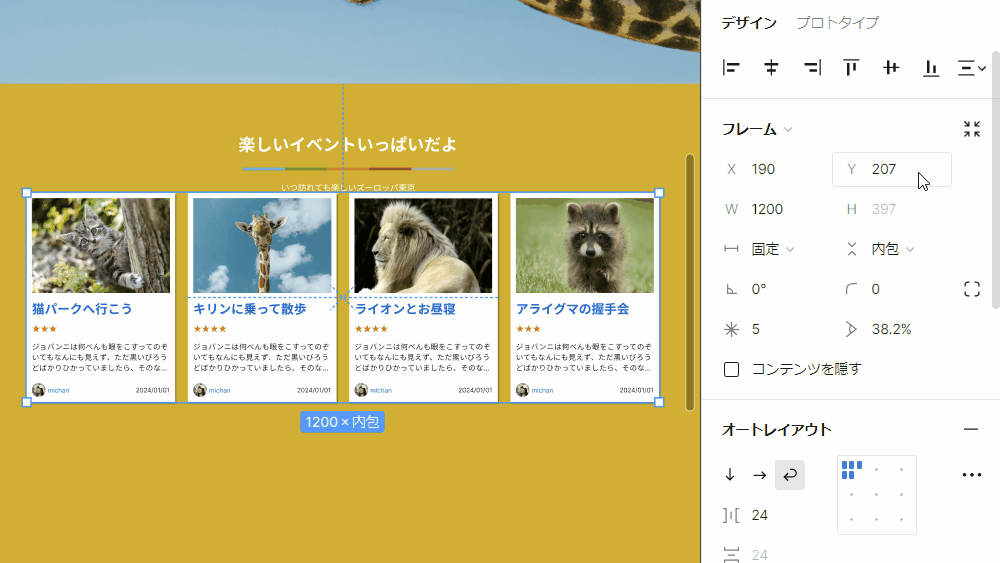Click the アライグマの握手会 title
Viewport: 1000px width, 563px height.
coord(572,309)
